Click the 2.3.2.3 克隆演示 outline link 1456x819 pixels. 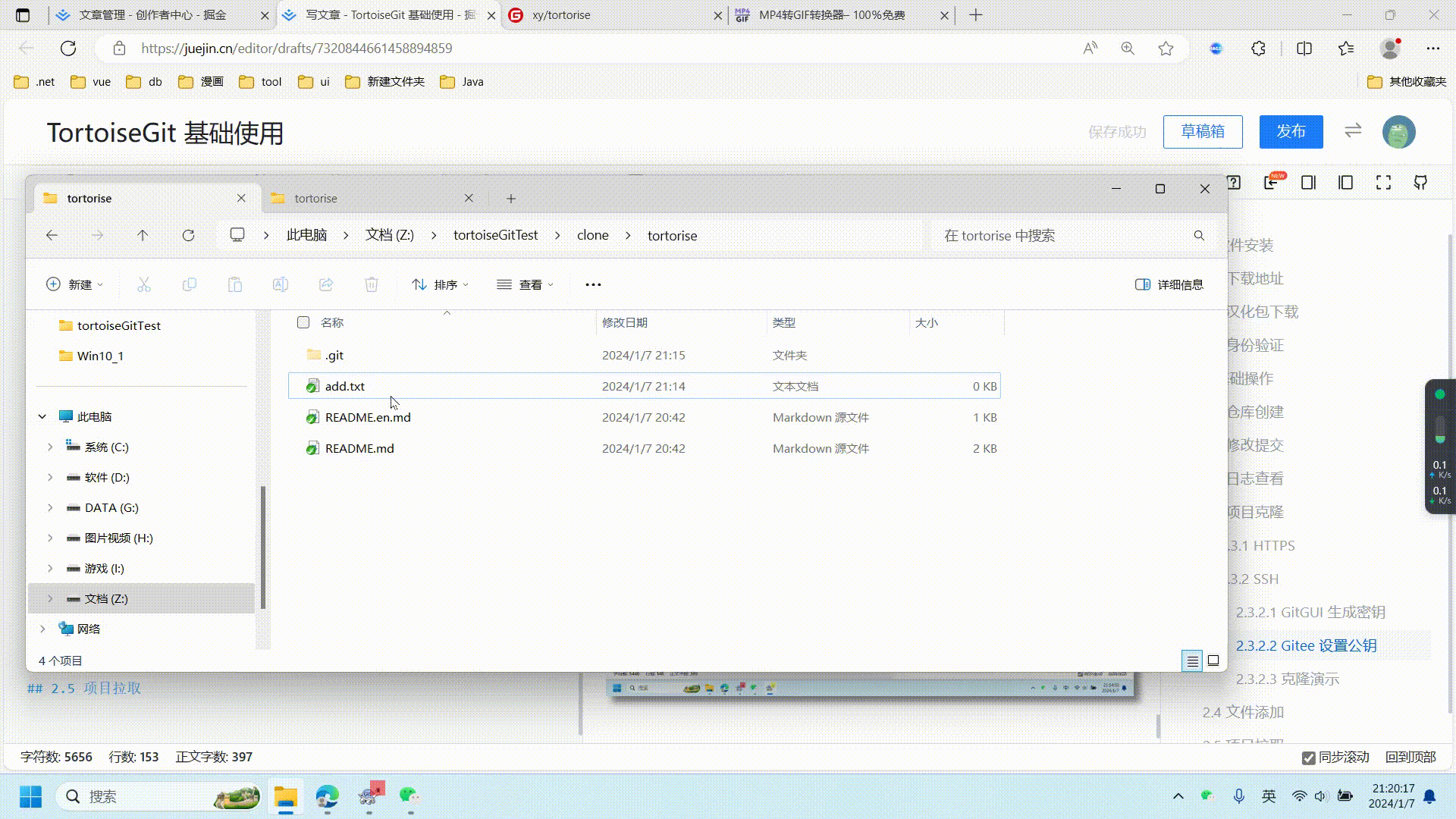(x=1287, y=679)
